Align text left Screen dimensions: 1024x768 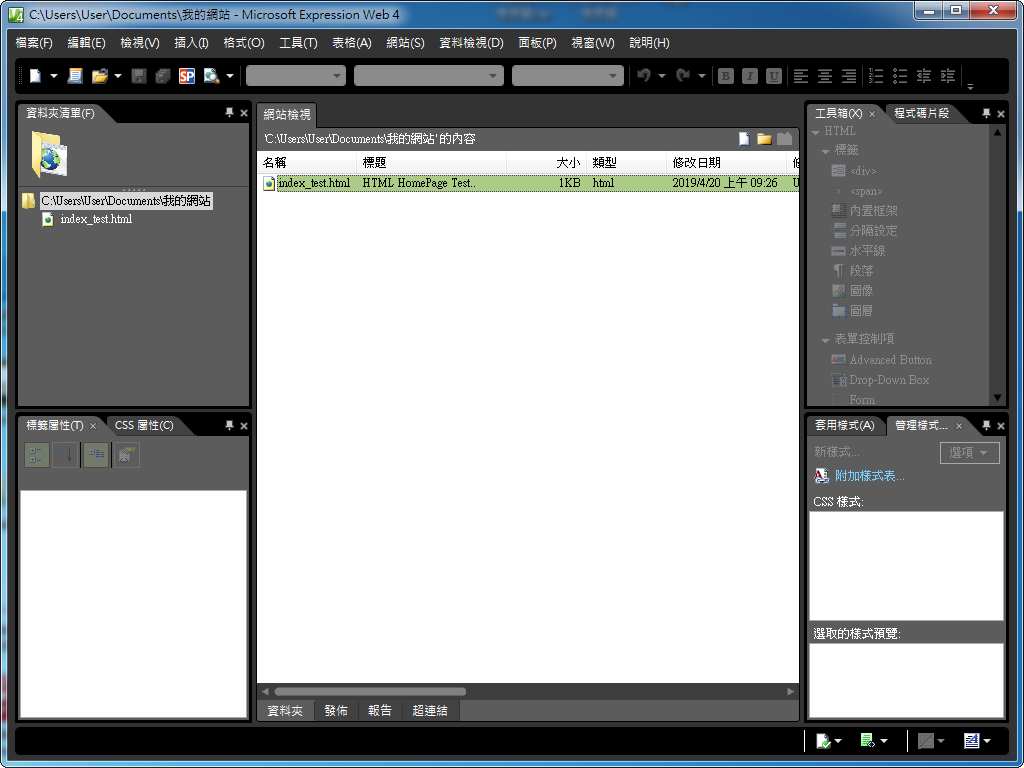coord(801,76)
